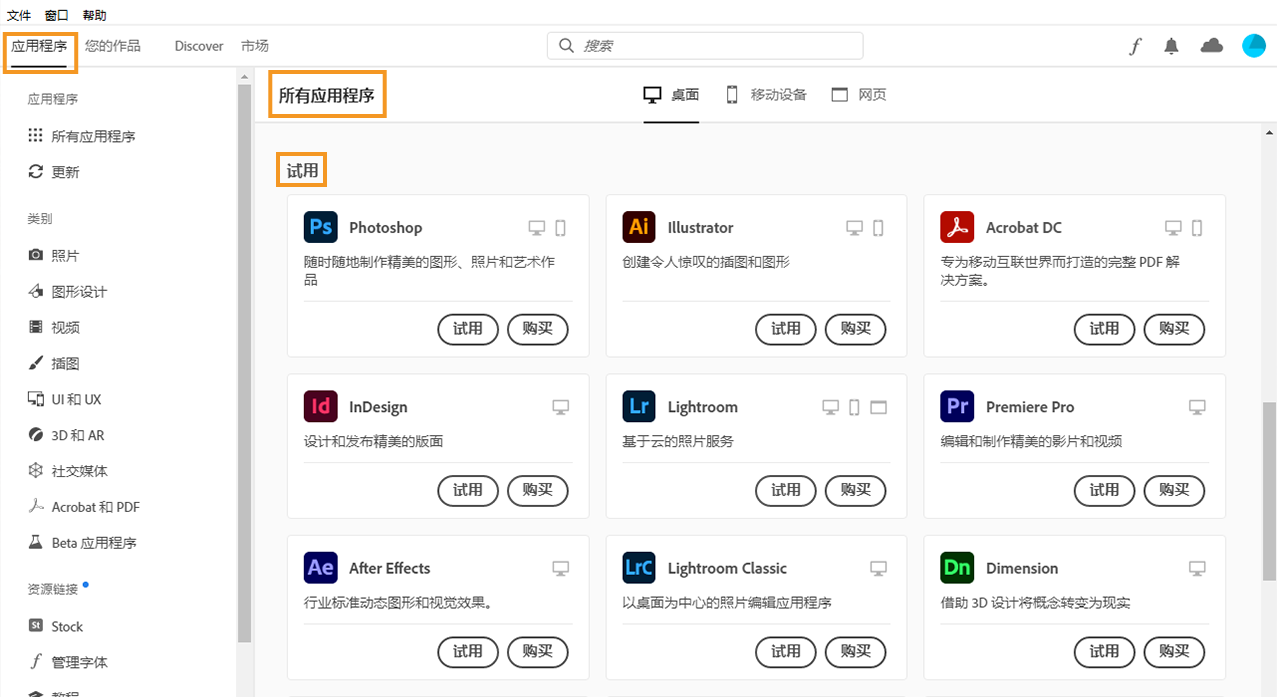The width and height of the screenshot is (1277, 697).
Task: Click the Photoshop card title text
Action: click(x=386, y=227)
